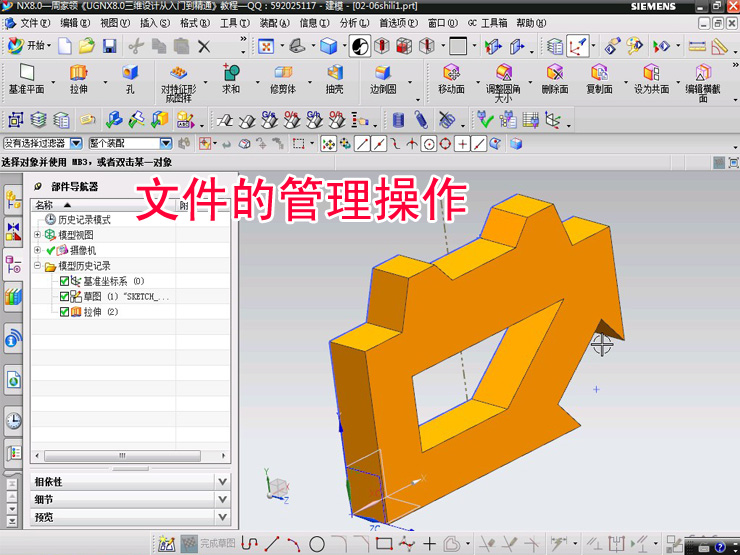Toggle the 草图 (1) SKETCH checkbox
740x555 pixels.
pos(65,297)
